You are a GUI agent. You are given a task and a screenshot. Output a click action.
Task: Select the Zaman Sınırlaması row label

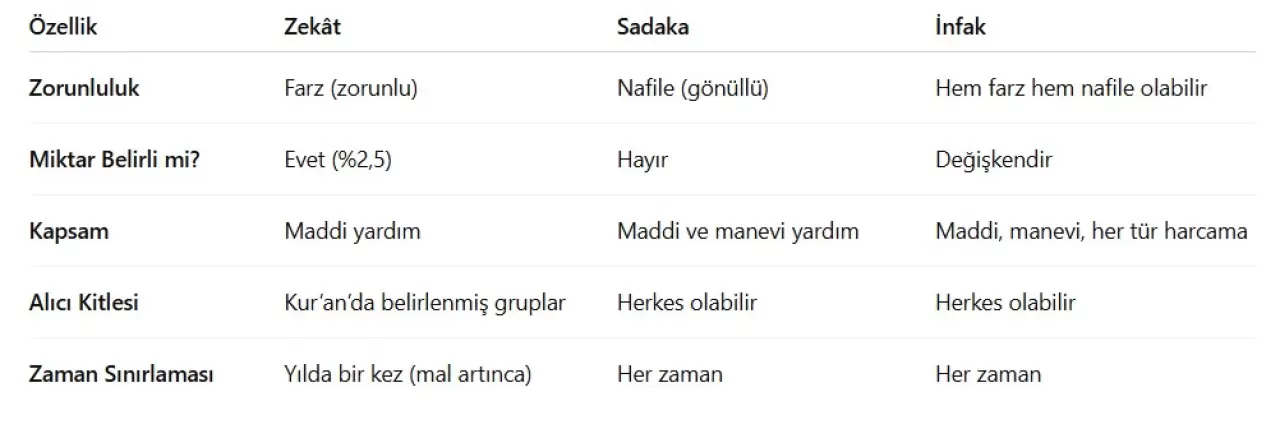[x=121, y=374]
